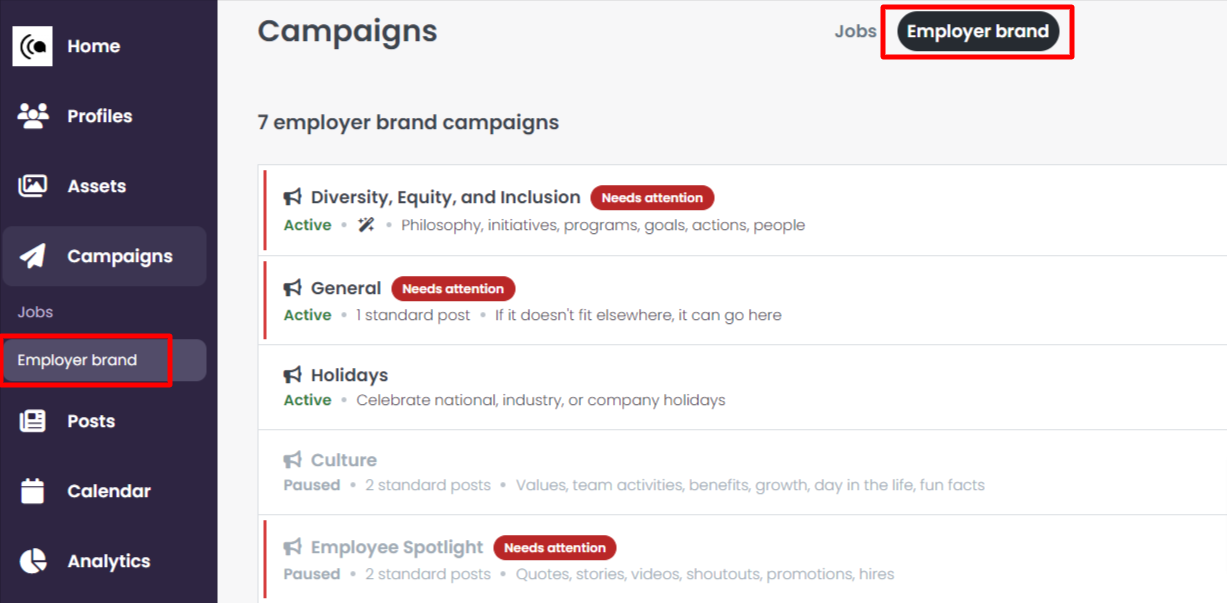The width and height of the screenshot is (1227, 603).
Task: Click the Analytics pie chart icon
Action: coord(33,561)
